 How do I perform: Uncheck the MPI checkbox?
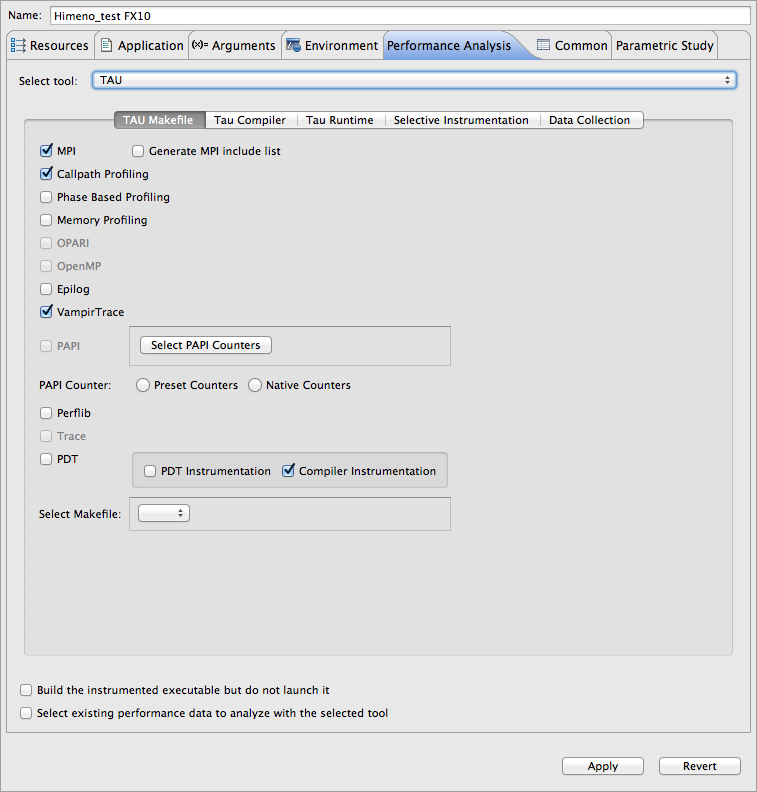[x=46, y=151]
